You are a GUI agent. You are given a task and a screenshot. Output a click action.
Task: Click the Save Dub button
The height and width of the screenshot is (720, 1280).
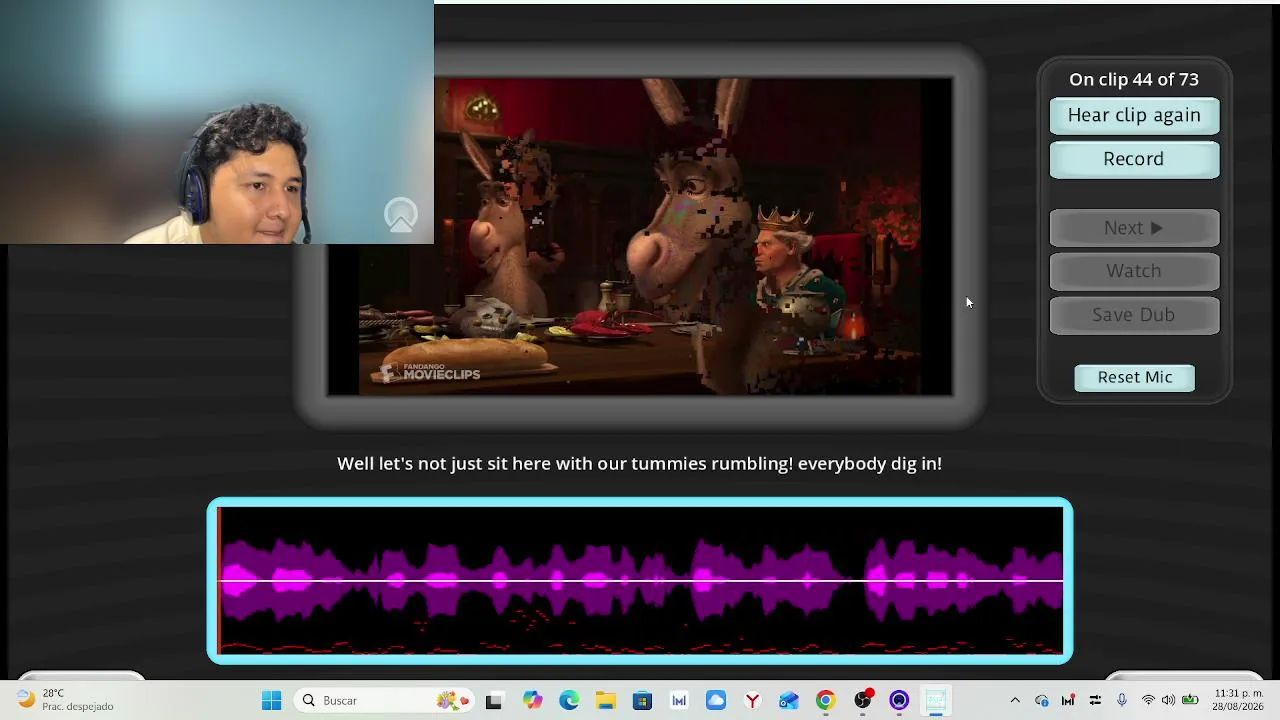coord(1134,315)
